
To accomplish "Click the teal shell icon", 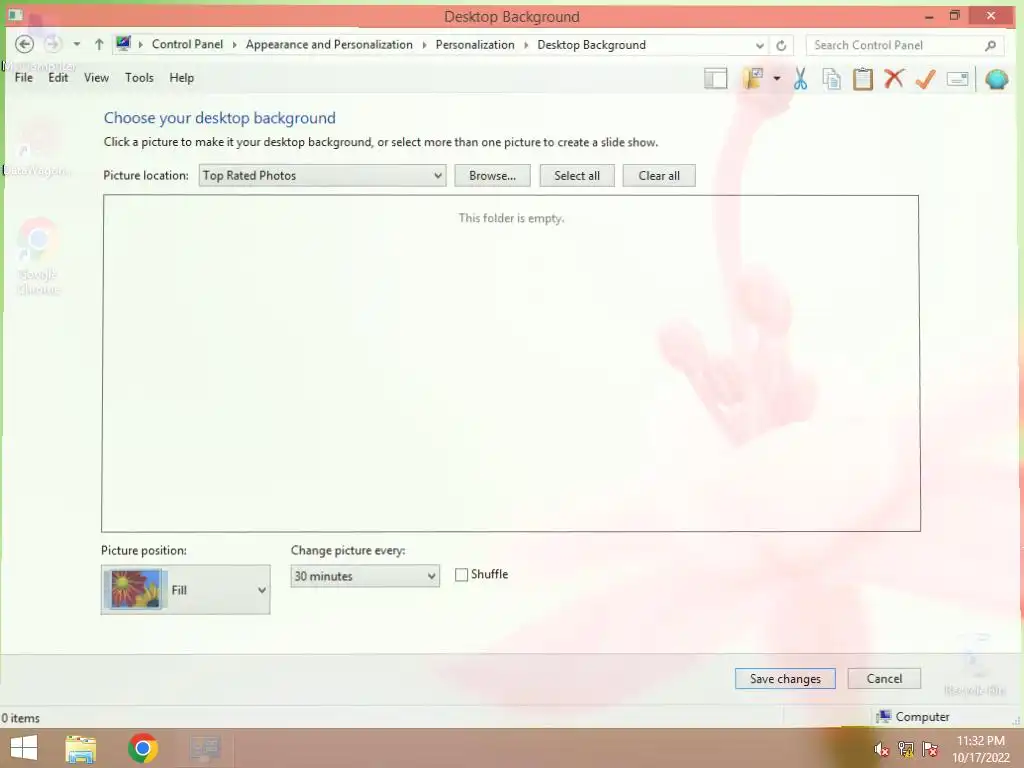I will click(997, 79).
